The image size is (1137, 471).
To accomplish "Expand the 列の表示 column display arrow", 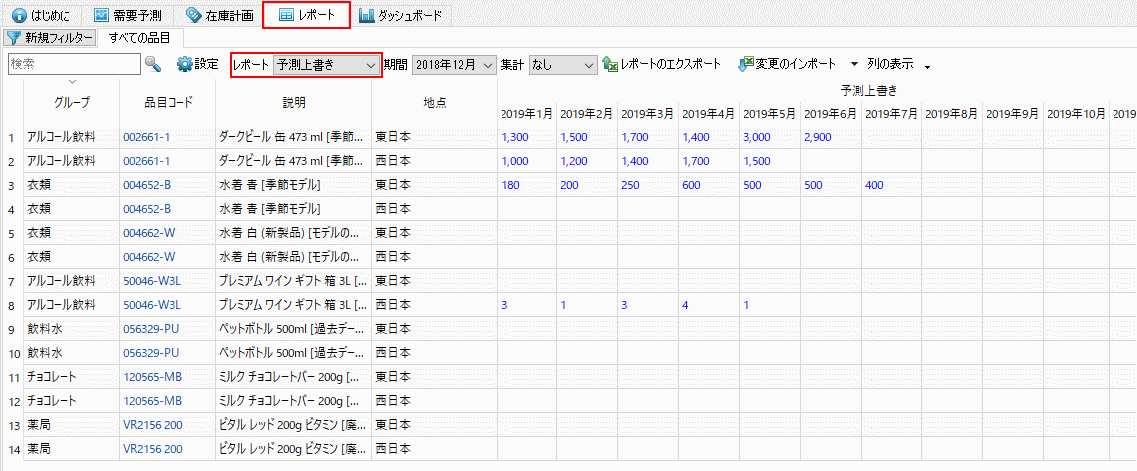I will pyautogui.click(x=927, y=67).
